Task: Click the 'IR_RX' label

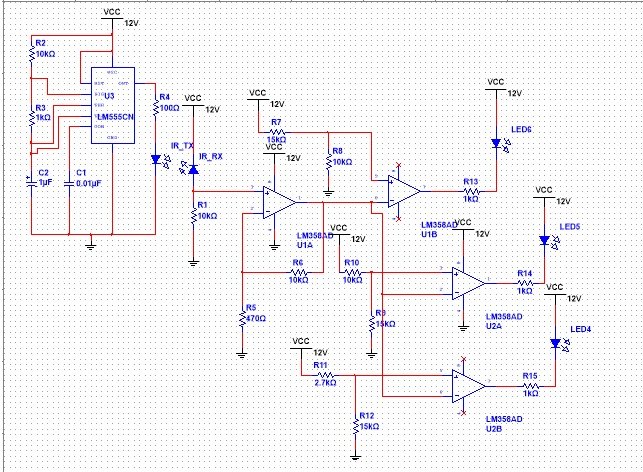Action: [x=211, y=157]
